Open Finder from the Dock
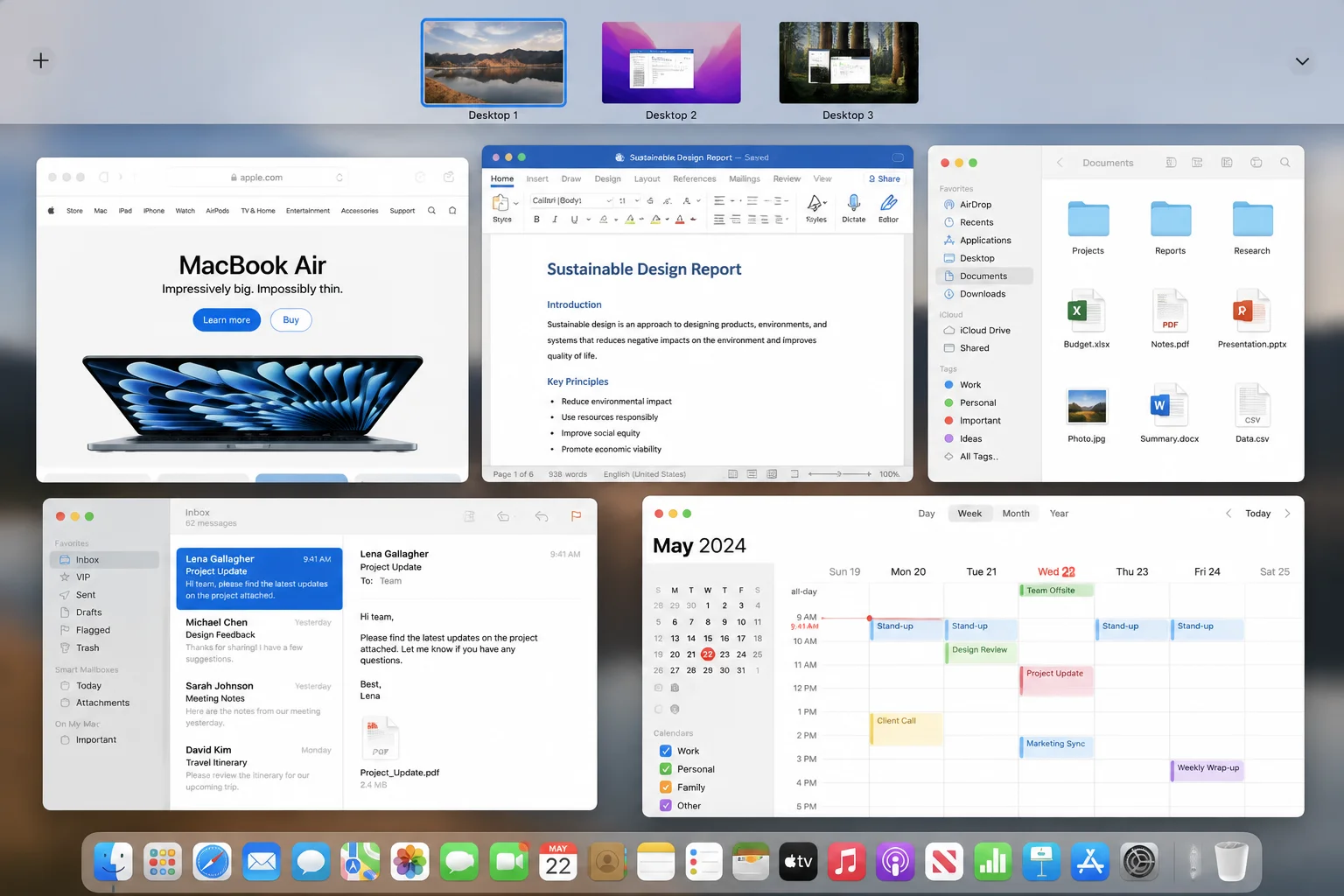 coord(114,863)
